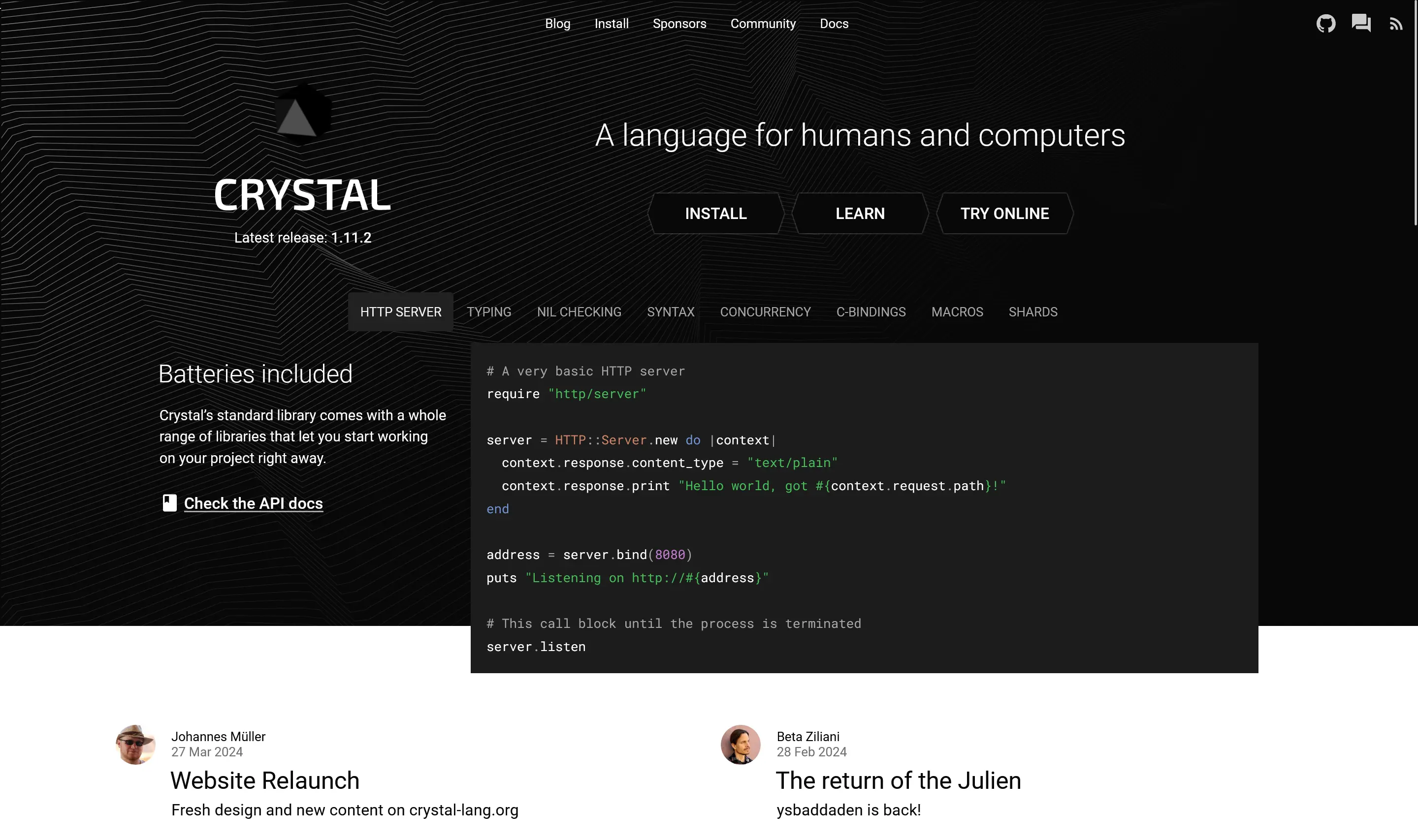Open the Website Relaunch article

264,780
